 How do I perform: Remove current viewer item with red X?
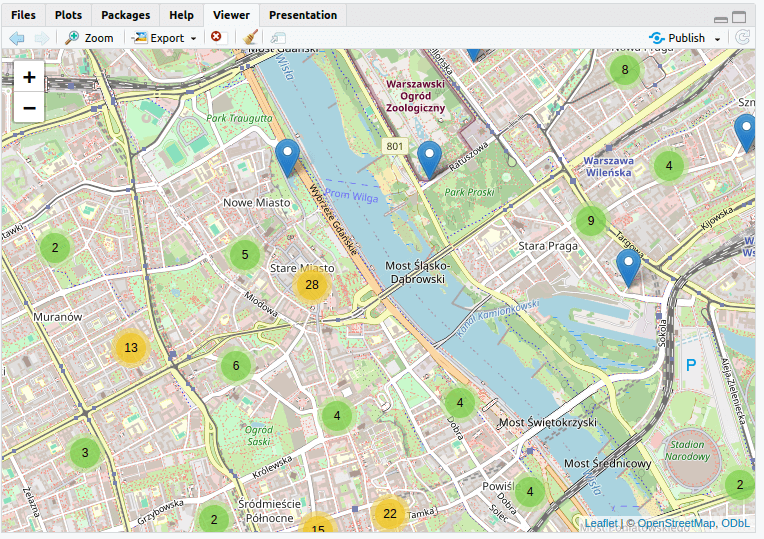(x=216, y=37)
